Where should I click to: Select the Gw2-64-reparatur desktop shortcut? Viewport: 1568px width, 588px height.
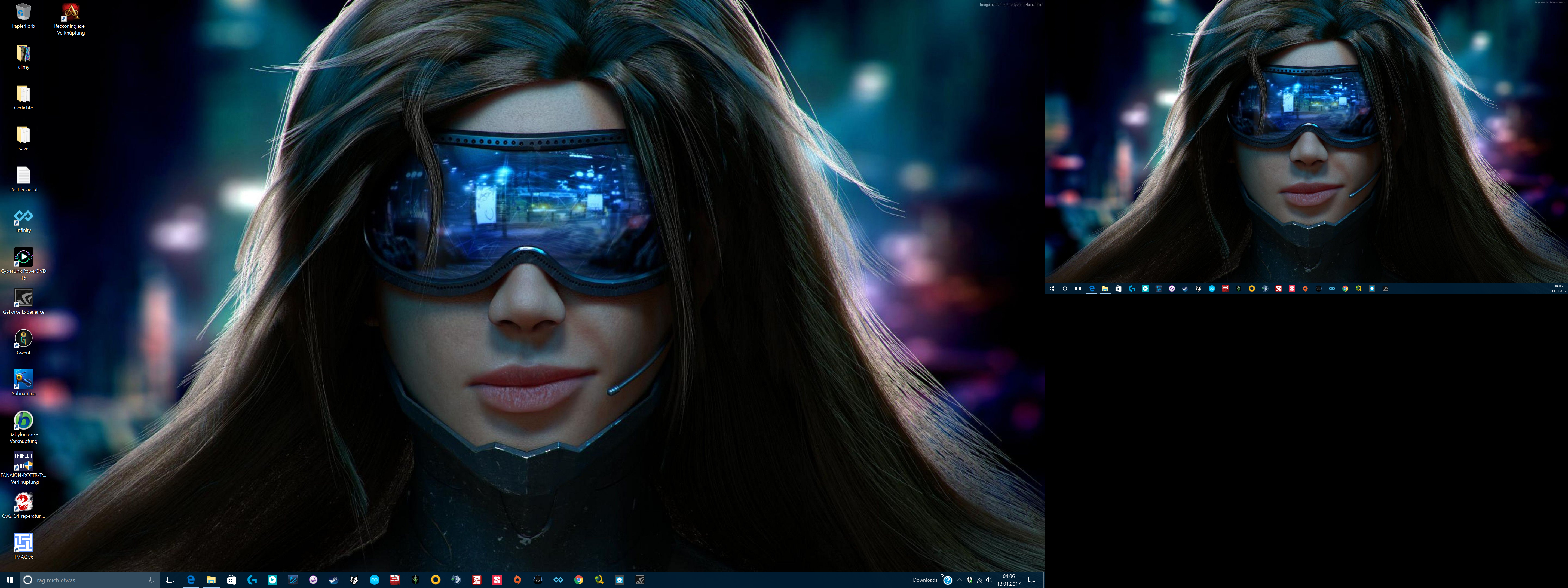coord(23,505)
